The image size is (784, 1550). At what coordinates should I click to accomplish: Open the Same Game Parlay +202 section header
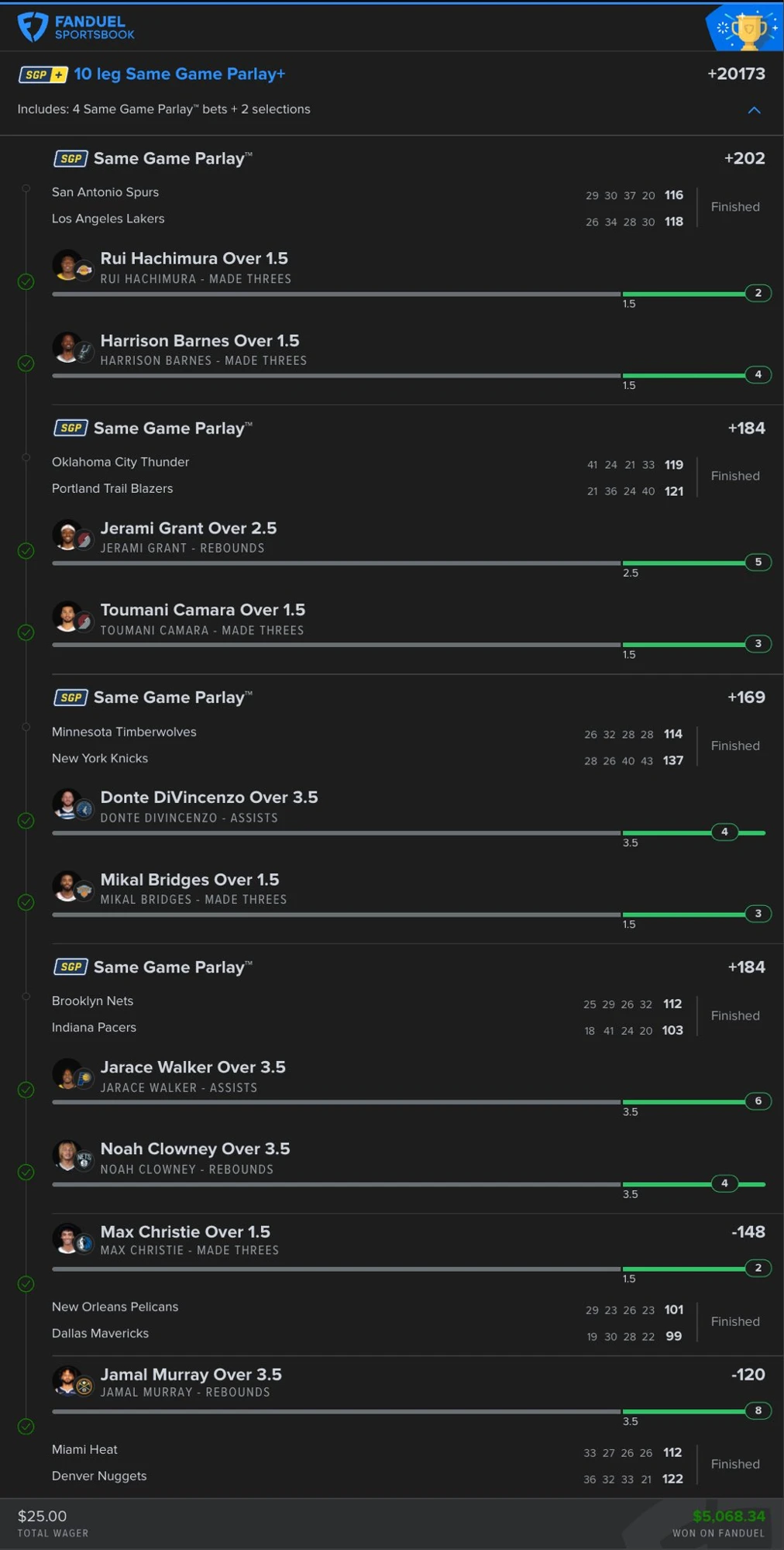pyautogui.click(x=409, y=159)
